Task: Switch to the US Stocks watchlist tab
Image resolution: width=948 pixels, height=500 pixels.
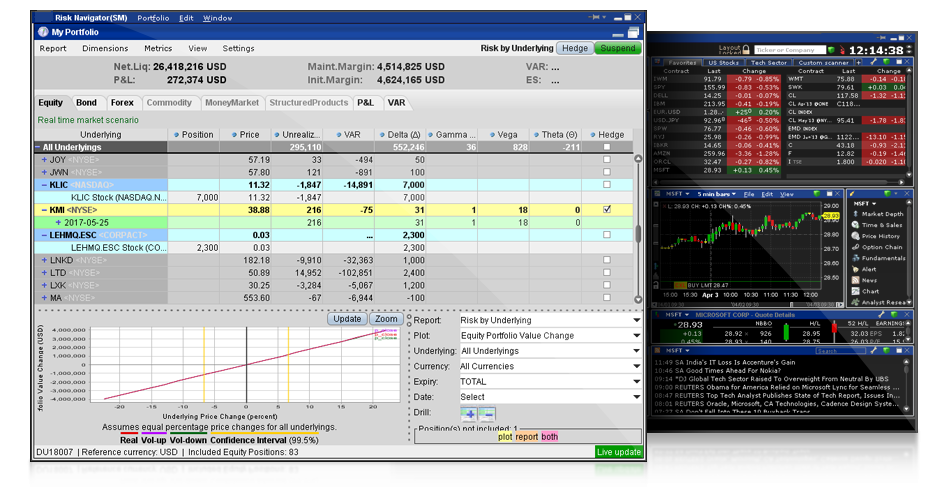Action: (723, 62)
